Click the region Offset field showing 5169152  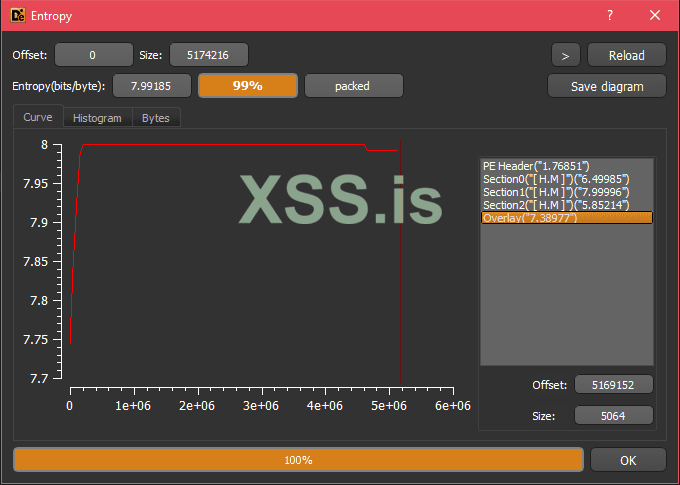pos(614,384)
